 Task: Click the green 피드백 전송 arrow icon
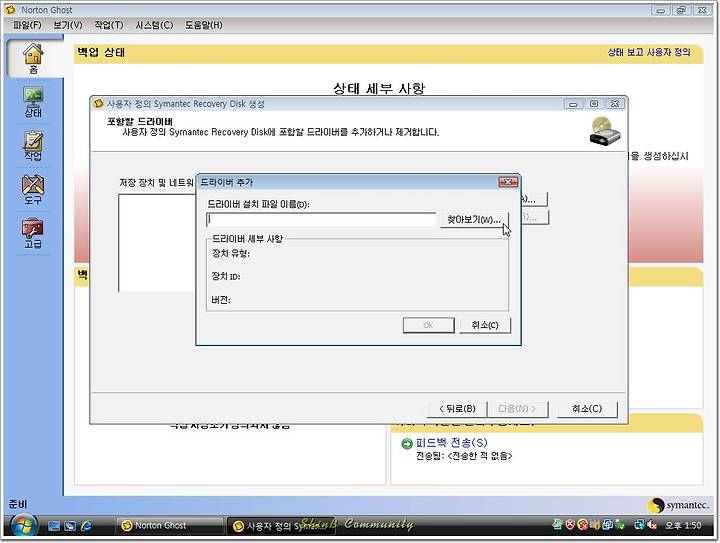[x=407, y=443]
